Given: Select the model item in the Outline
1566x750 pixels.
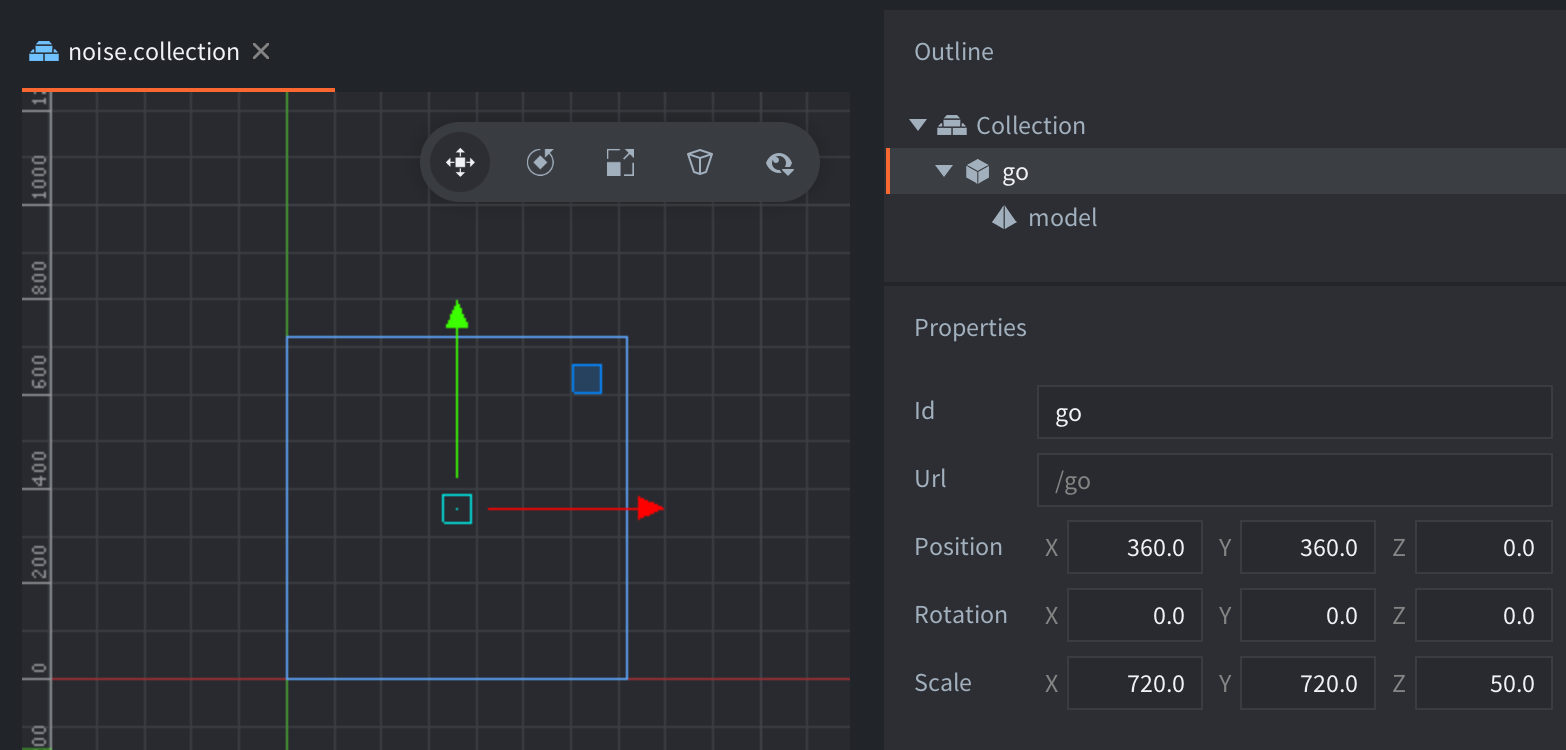Looking at the screenshot, I should point(1062,217).
